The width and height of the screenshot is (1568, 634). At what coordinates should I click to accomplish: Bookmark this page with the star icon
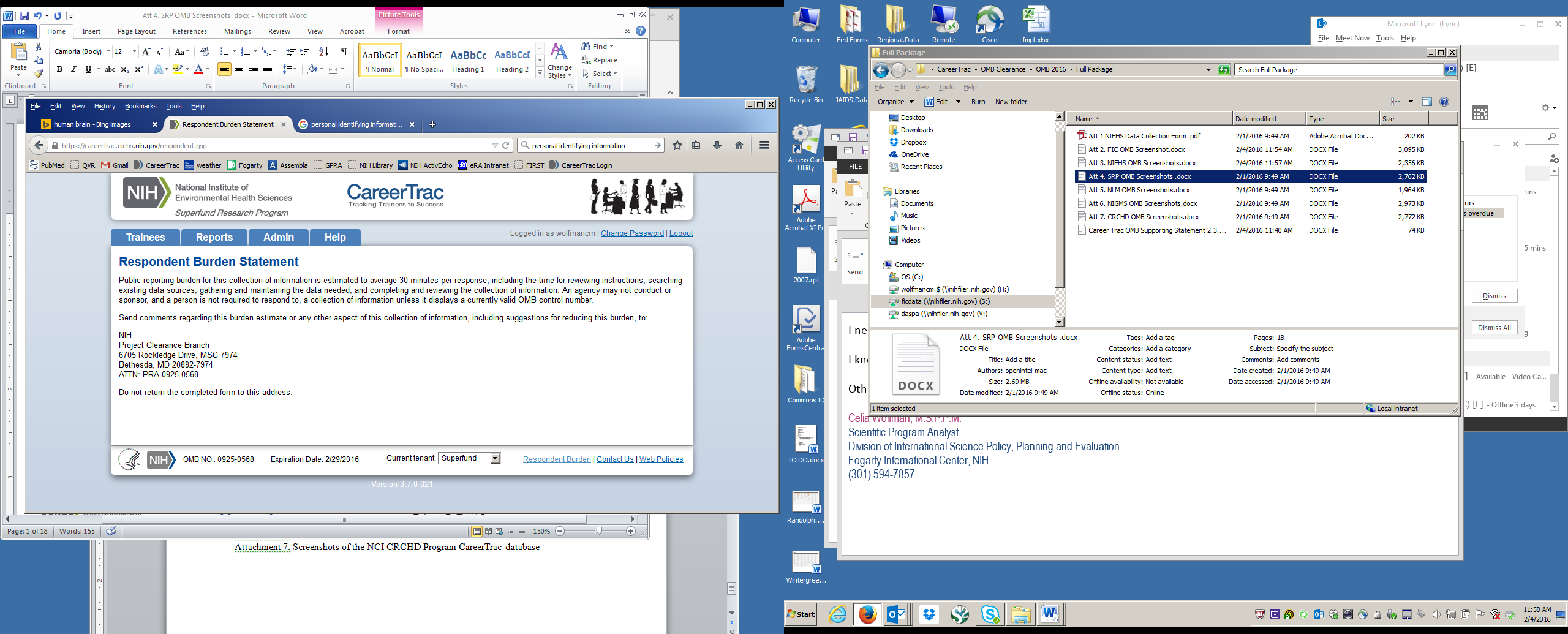coord(677,145)
